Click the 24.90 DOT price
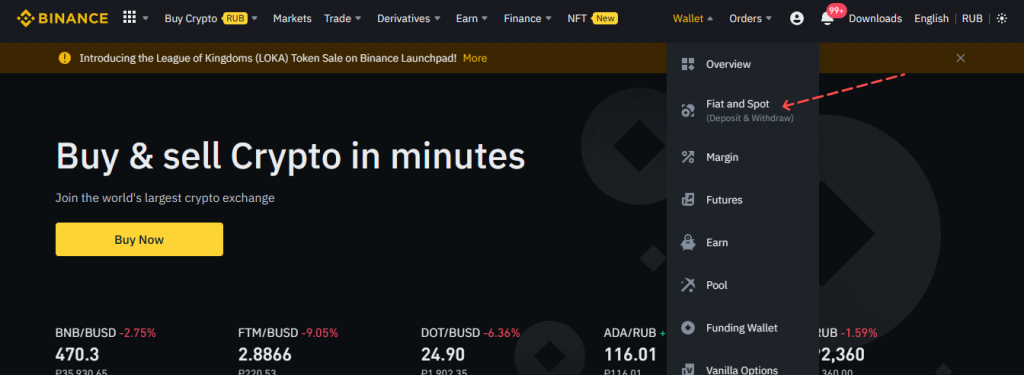1024x375 pixels. [443, 355]
